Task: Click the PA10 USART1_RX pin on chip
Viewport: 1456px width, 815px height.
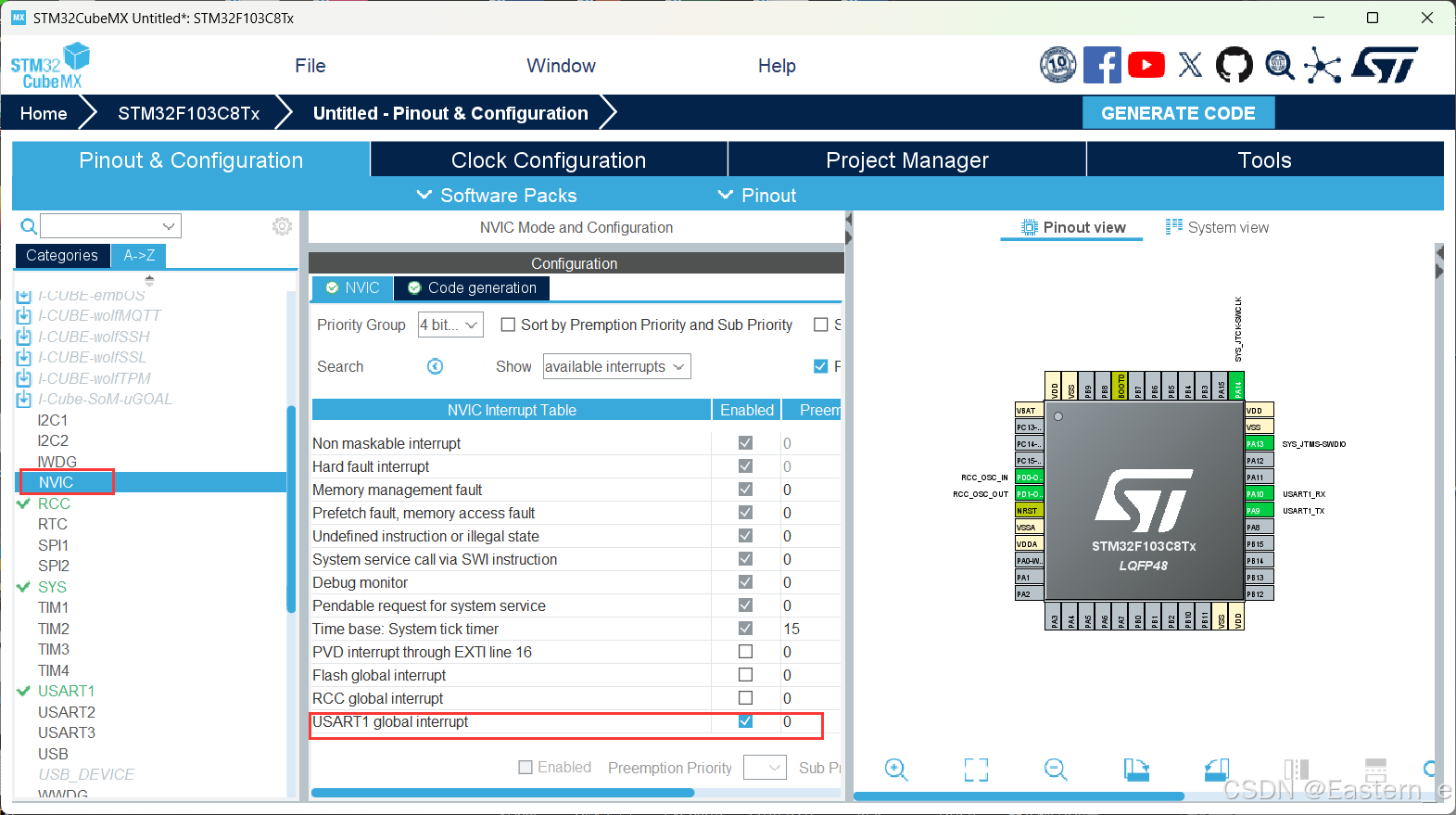Action: coord(1259,494)
